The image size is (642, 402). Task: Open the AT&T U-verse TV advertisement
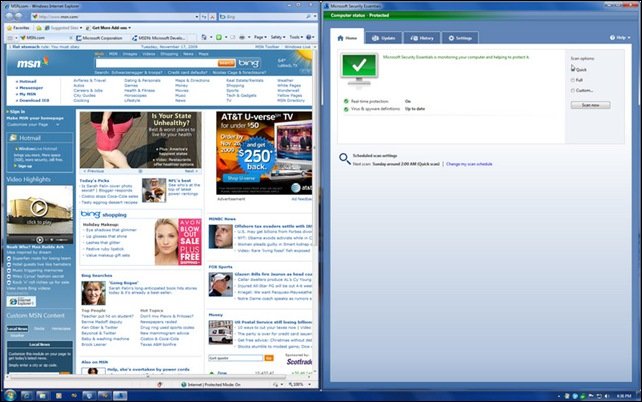[x=264, y=153]
